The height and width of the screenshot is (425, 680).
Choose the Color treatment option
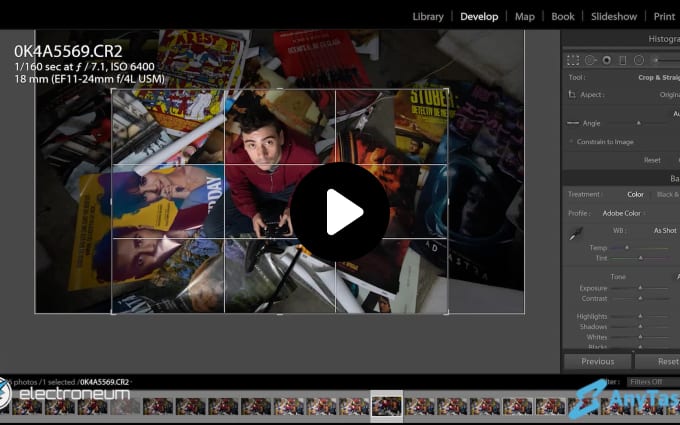tap(635, 195)
